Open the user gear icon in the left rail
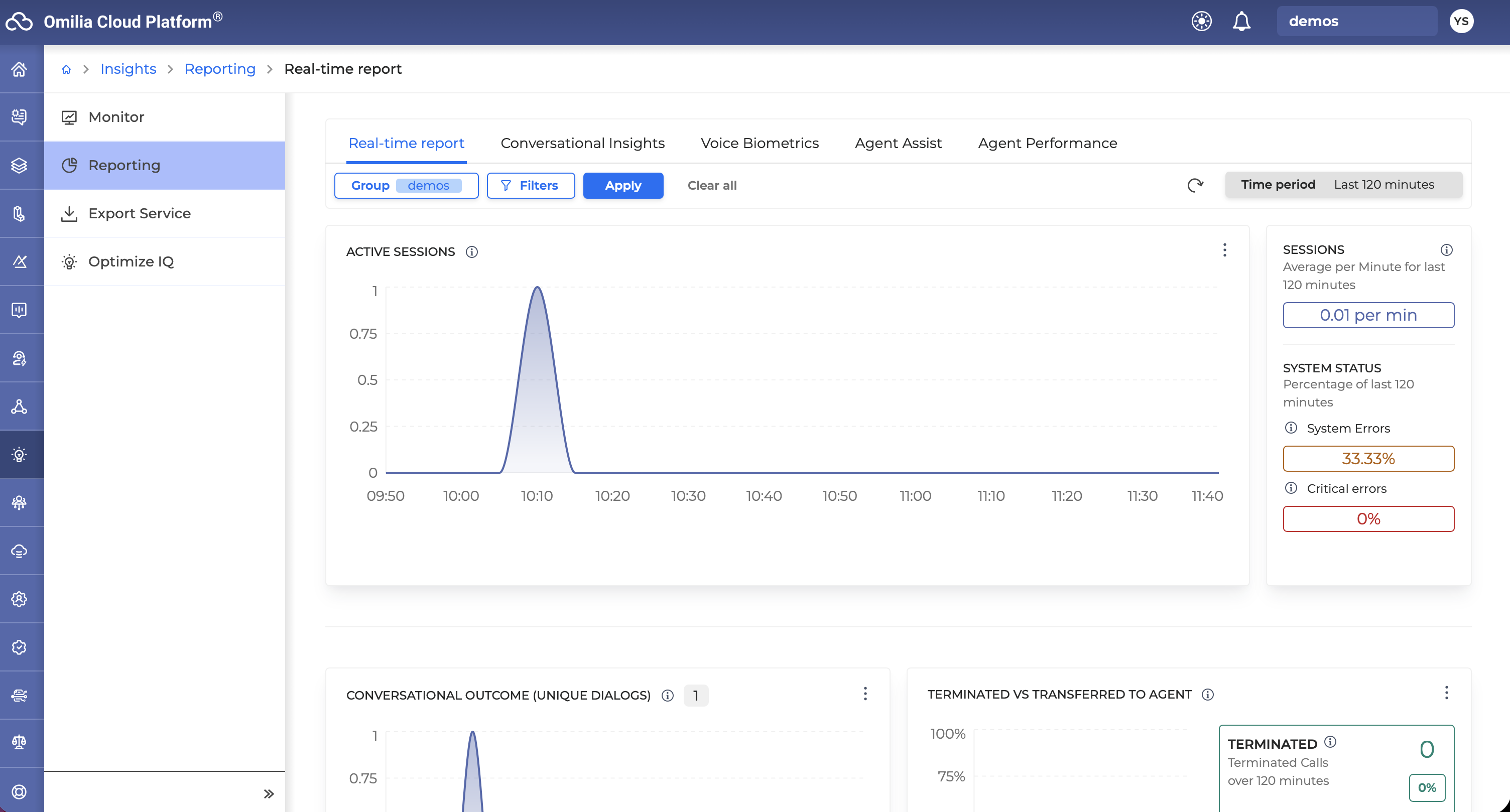Image resolution: width=1510 pixels, height=812 pixels. coord(20,599)
